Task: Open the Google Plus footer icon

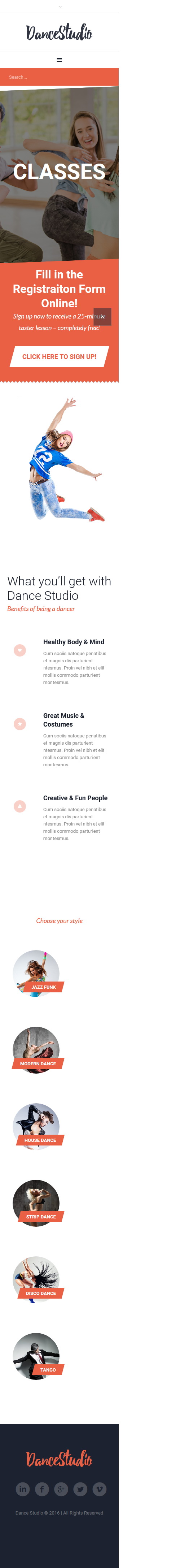Action: pyautogui.click(x=61, y=1489)
